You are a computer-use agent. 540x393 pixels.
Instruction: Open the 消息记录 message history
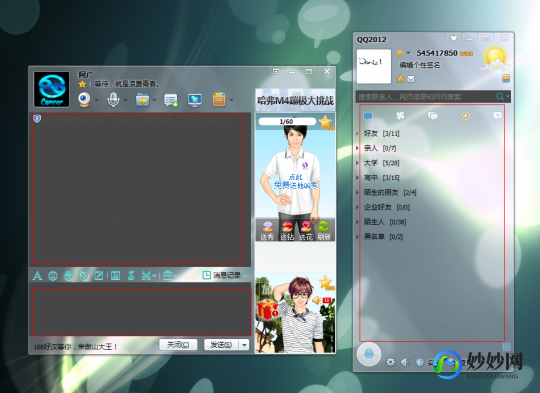(x=225, y=275)
